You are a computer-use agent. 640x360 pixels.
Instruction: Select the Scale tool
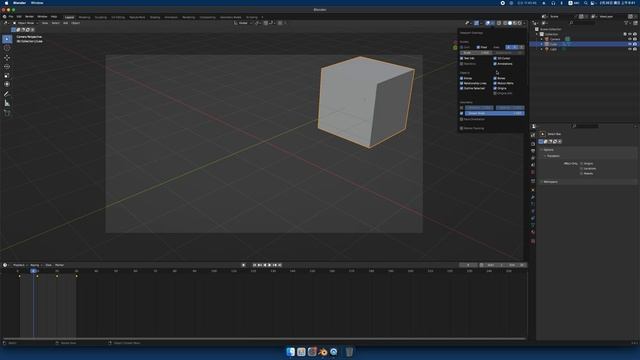pos(7,75)
